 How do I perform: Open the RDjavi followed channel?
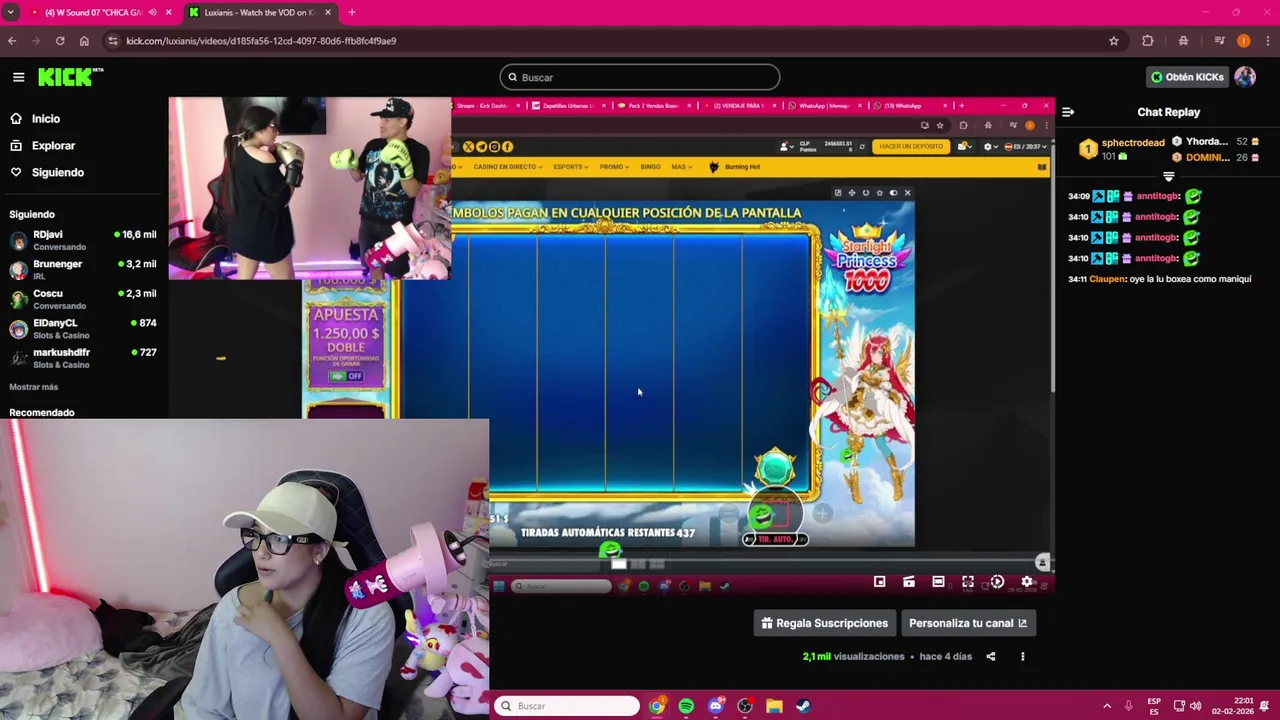click(x=83, y=240)
